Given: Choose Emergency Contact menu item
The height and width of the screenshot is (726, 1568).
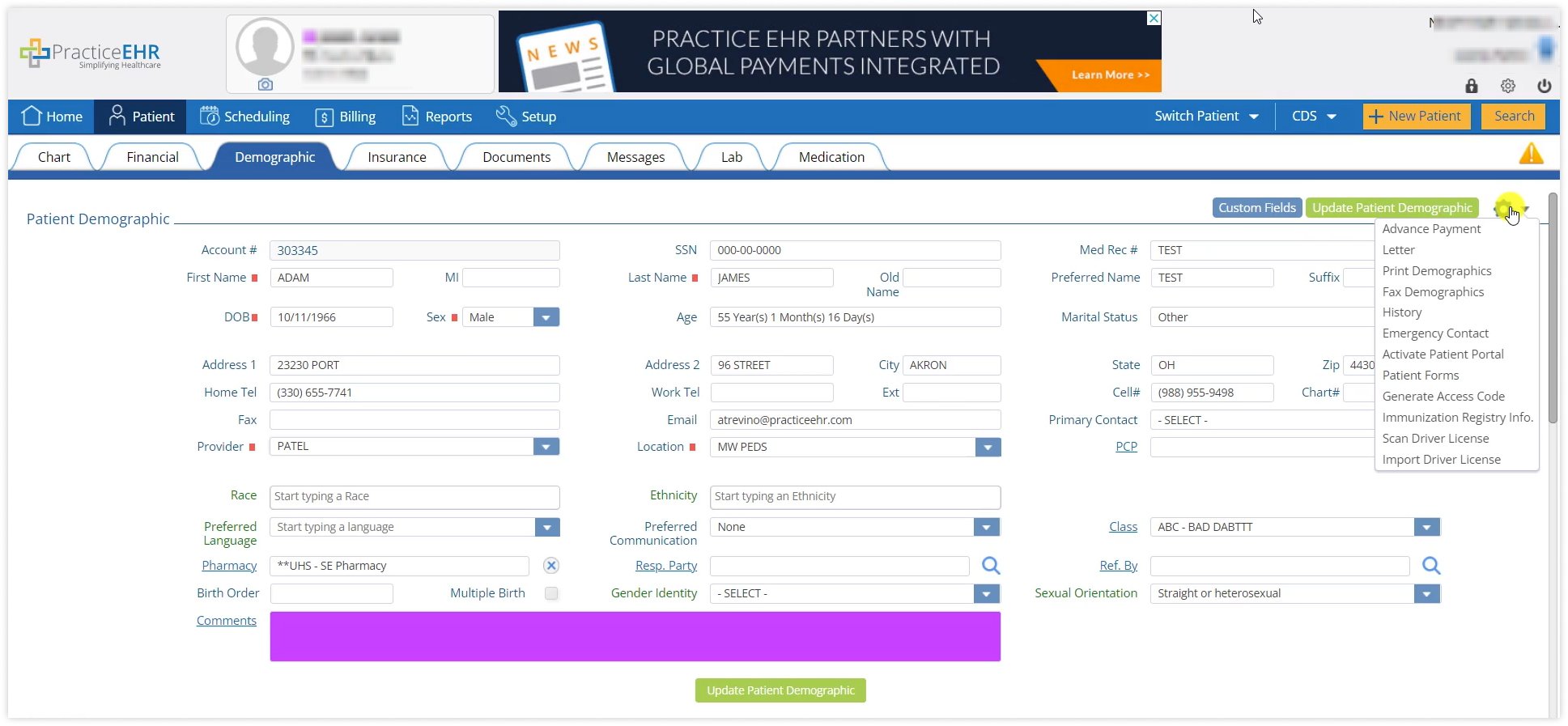Looking at the screenshot, I should (x=1435, y=333).
